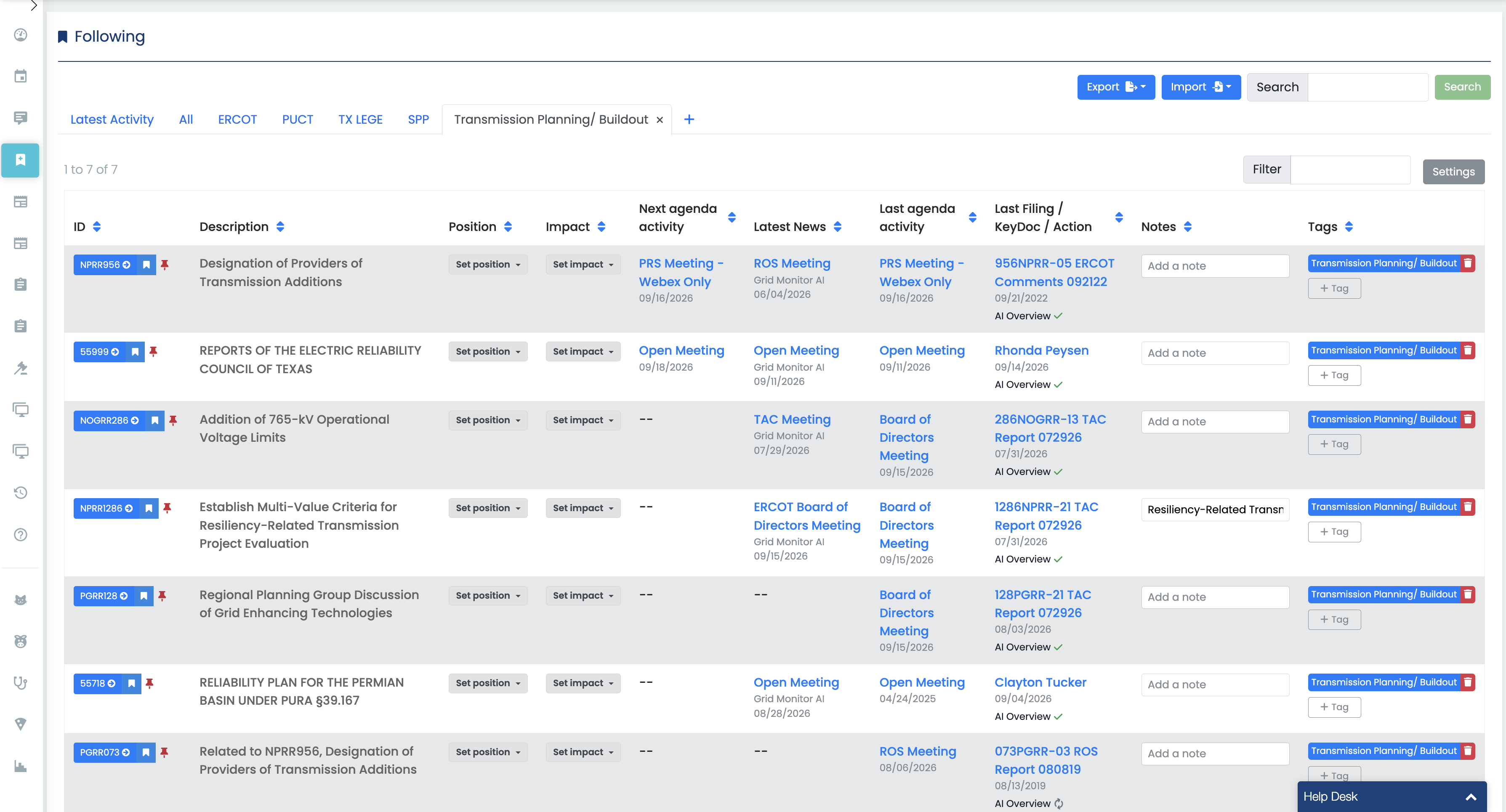Add a new tab with plus icon
This screenshot has height=812, width=1506.
click(689, 119)
